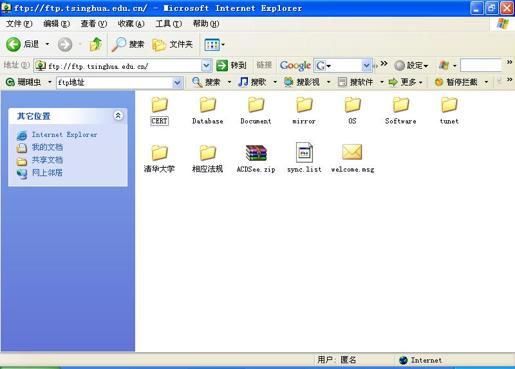Click the 珊瑚虫 toolbar button
This screenshot has height=369, width=515.
coord(23,82)
